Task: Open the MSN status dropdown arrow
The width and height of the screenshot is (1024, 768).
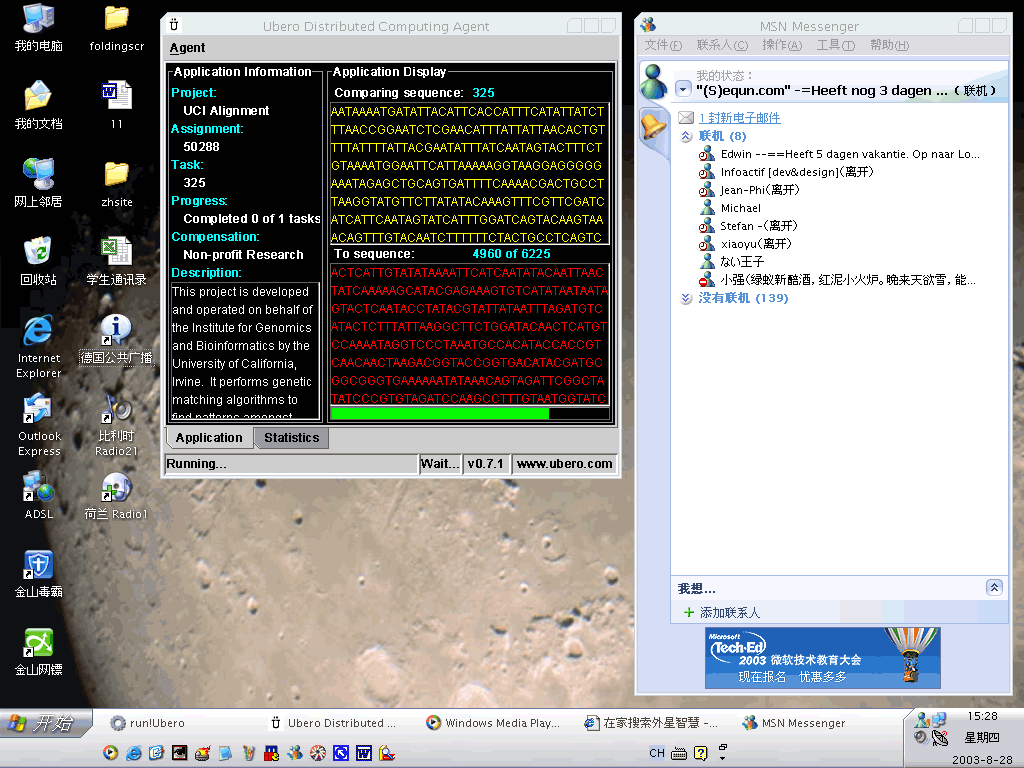Action: (683, 89)
